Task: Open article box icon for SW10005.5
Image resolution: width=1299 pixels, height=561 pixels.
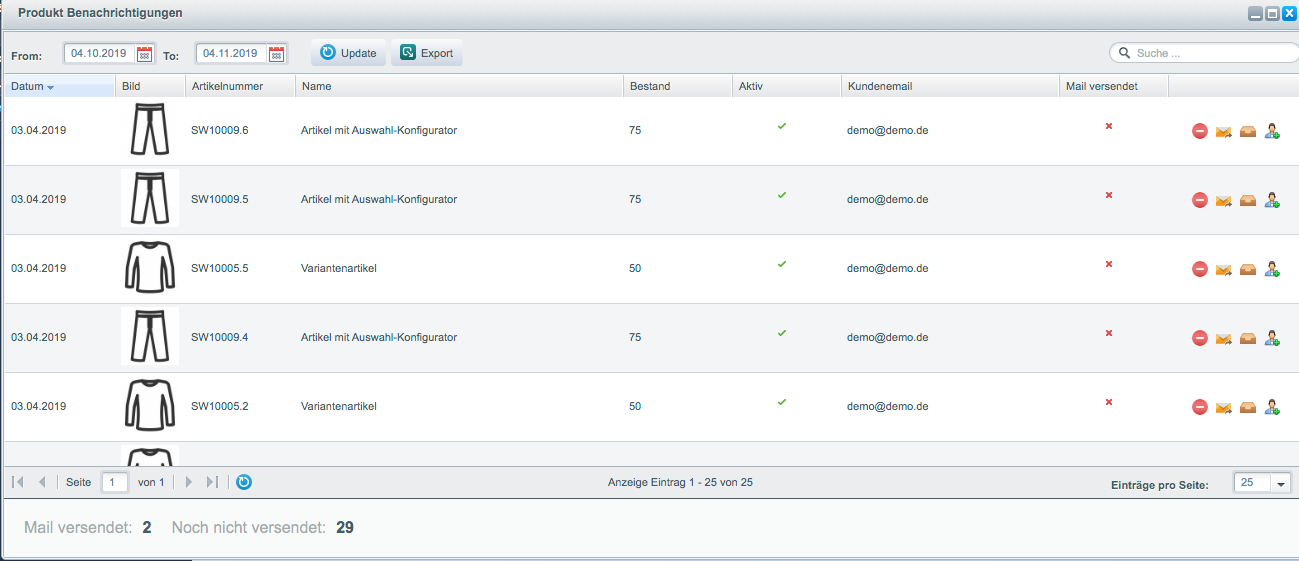Action: [1248, 269]
